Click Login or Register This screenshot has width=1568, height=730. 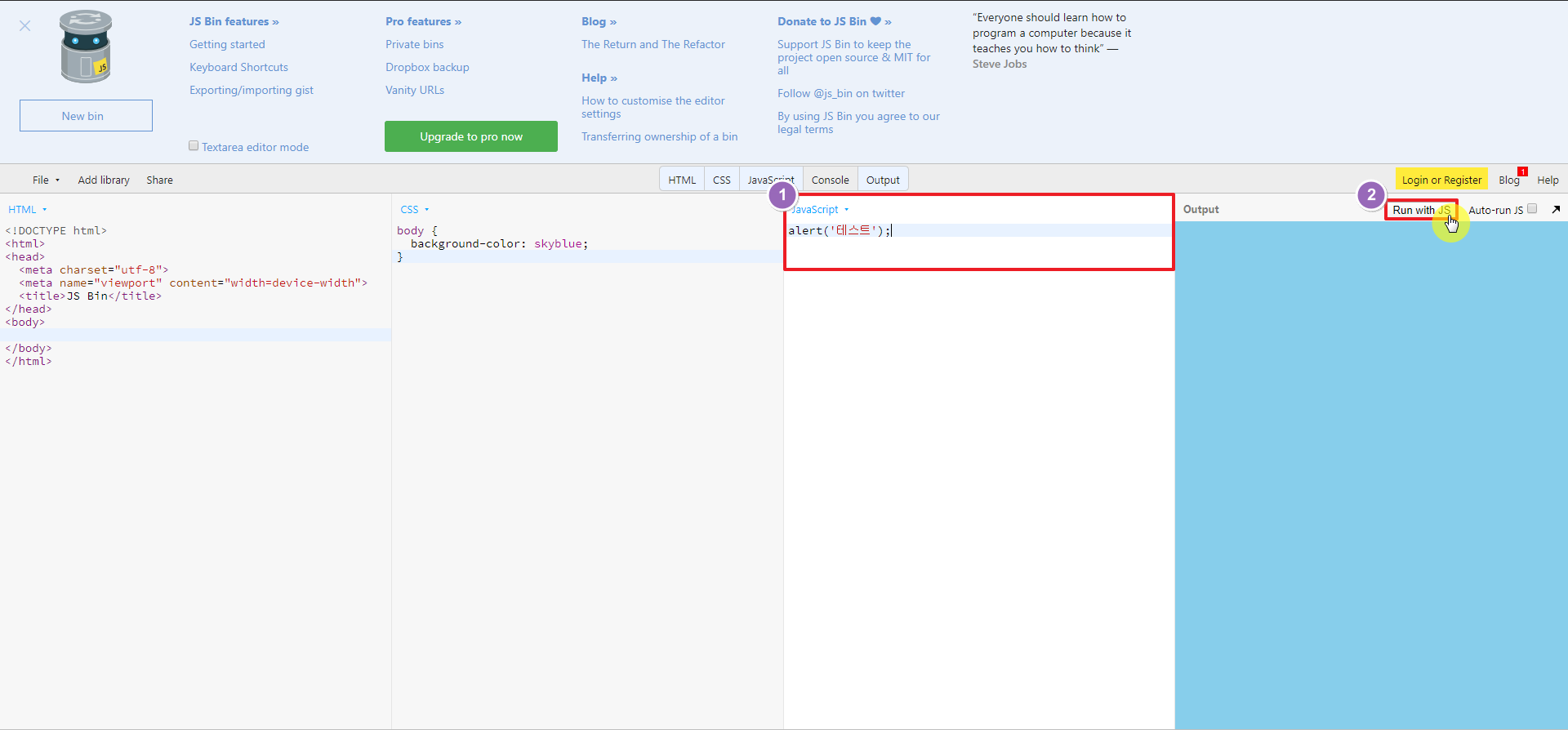click(x=1441, y=180)
